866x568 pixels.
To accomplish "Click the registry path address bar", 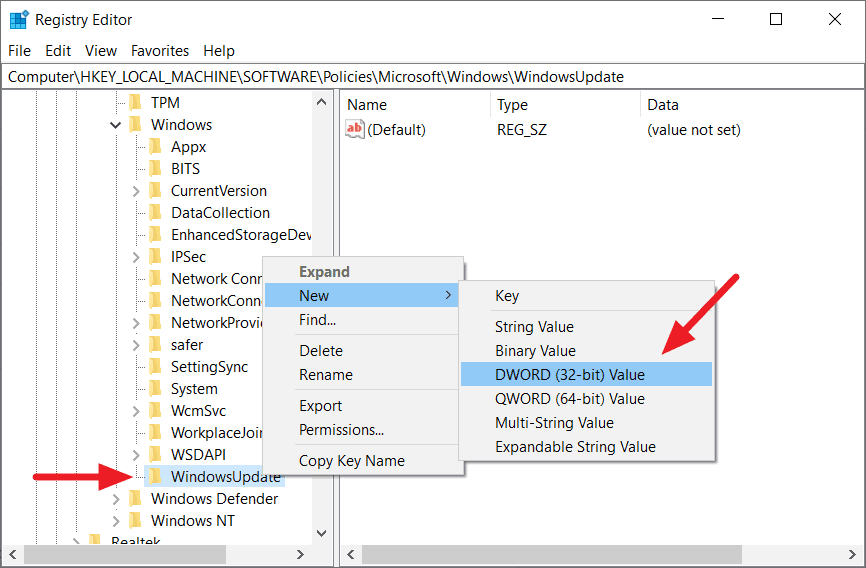I will (x=432, y=77).
